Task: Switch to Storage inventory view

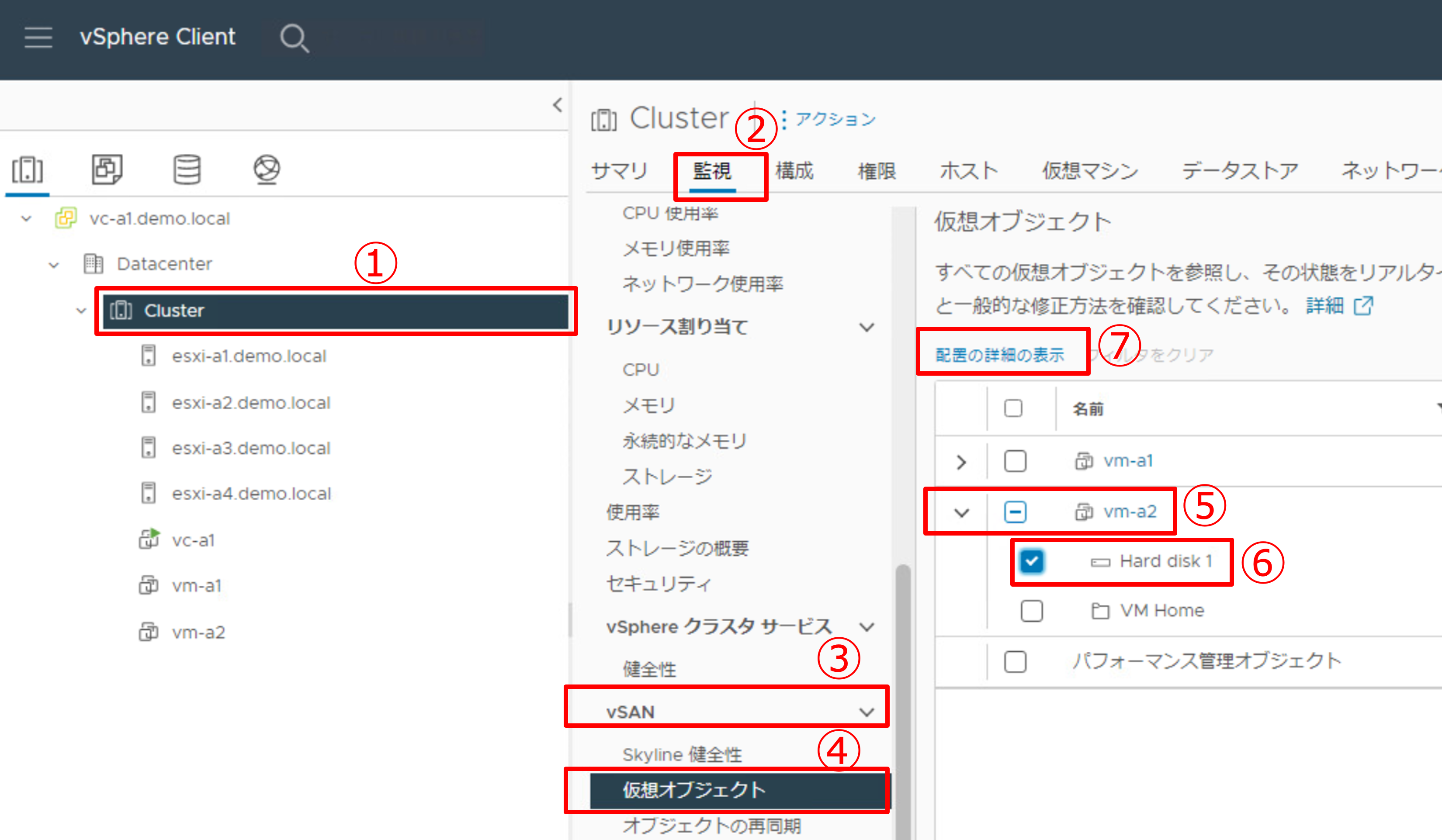Action: [x=187, y=169]
